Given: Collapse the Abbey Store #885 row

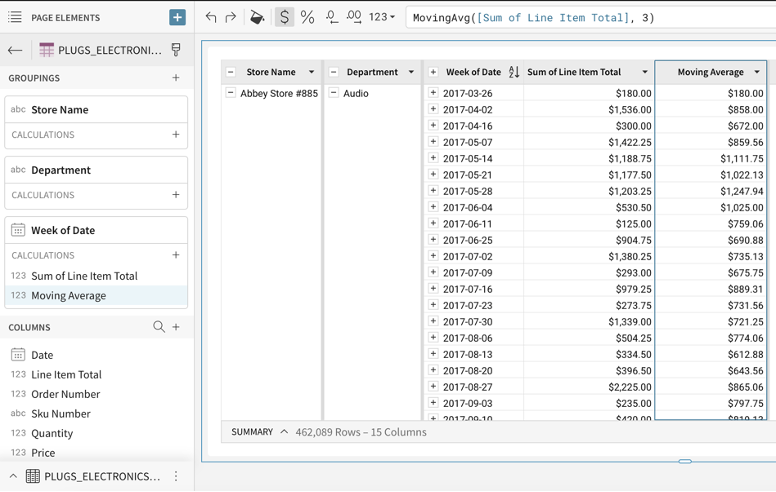Looking at the screenshot, I should (231, 93).
